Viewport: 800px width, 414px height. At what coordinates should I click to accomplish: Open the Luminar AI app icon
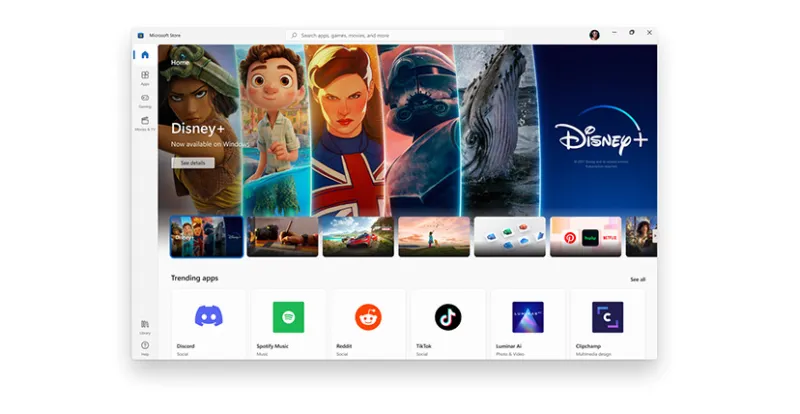(x=528, y=317)
